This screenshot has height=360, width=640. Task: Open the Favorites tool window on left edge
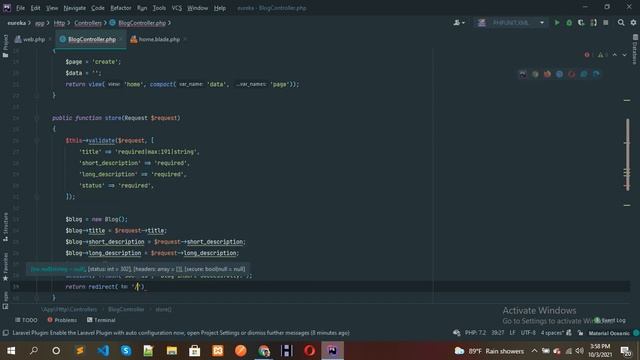click(x=5, y=267)
